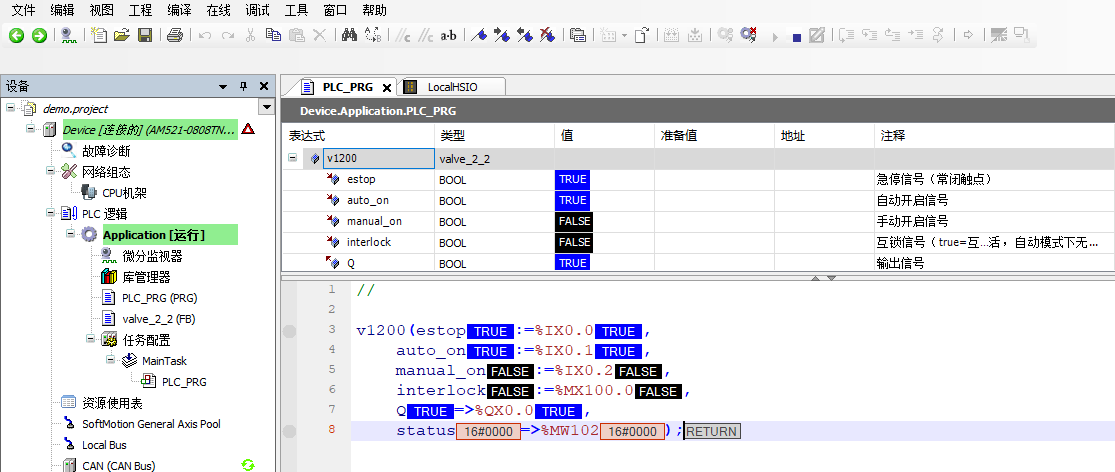Click the RETURN label at line 8
Viewport: 1115px width, 472px height.
711,432
